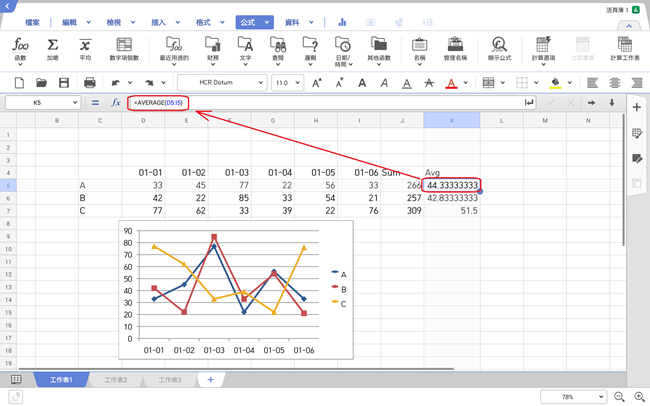The width and height of the screenshot is (650, 406).
Task: Zoom in with the plus magnifier
Action: pyautogui.click(x=640, y=397)
